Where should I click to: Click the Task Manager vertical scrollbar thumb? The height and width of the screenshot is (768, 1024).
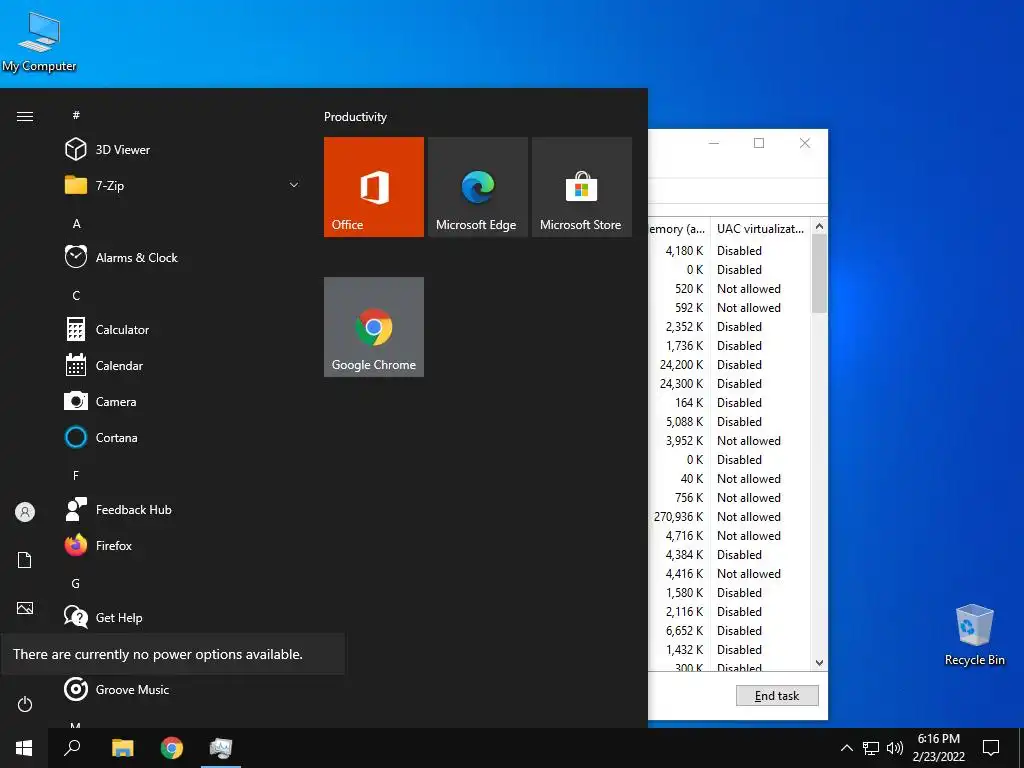pos(820,273)
